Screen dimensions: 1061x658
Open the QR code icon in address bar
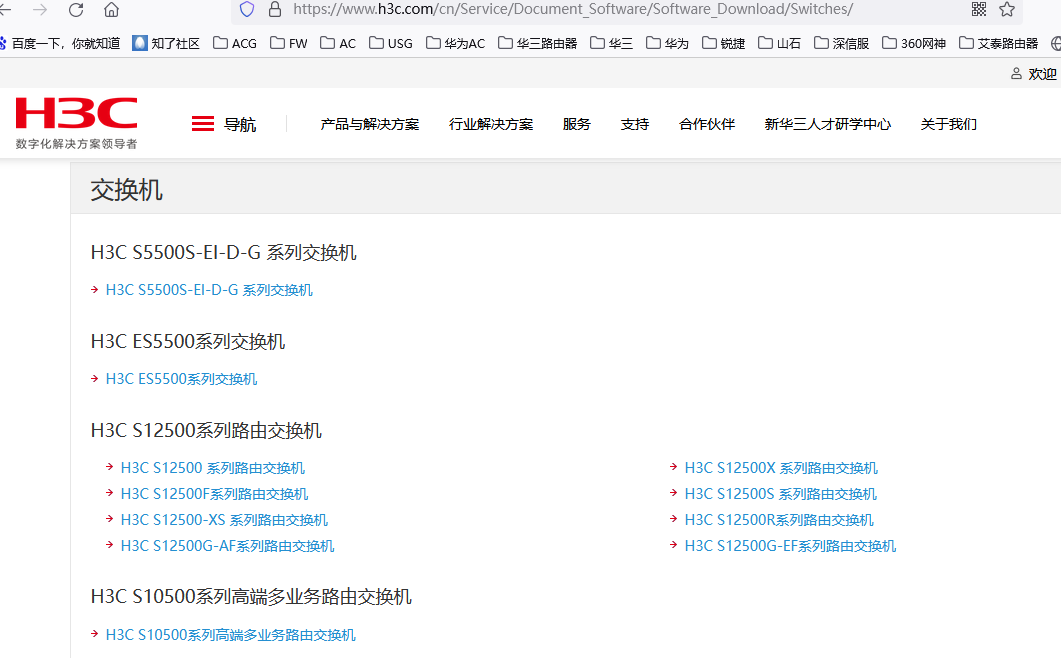tap(978, 9)
